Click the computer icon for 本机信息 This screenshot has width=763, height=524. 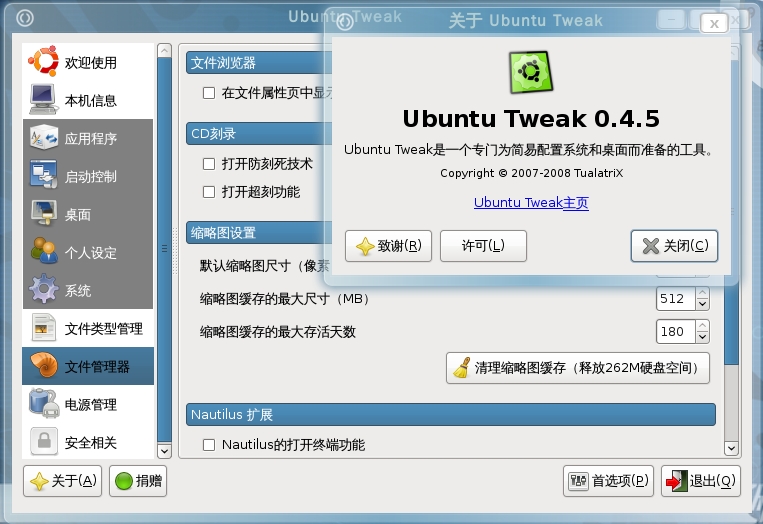43,99
